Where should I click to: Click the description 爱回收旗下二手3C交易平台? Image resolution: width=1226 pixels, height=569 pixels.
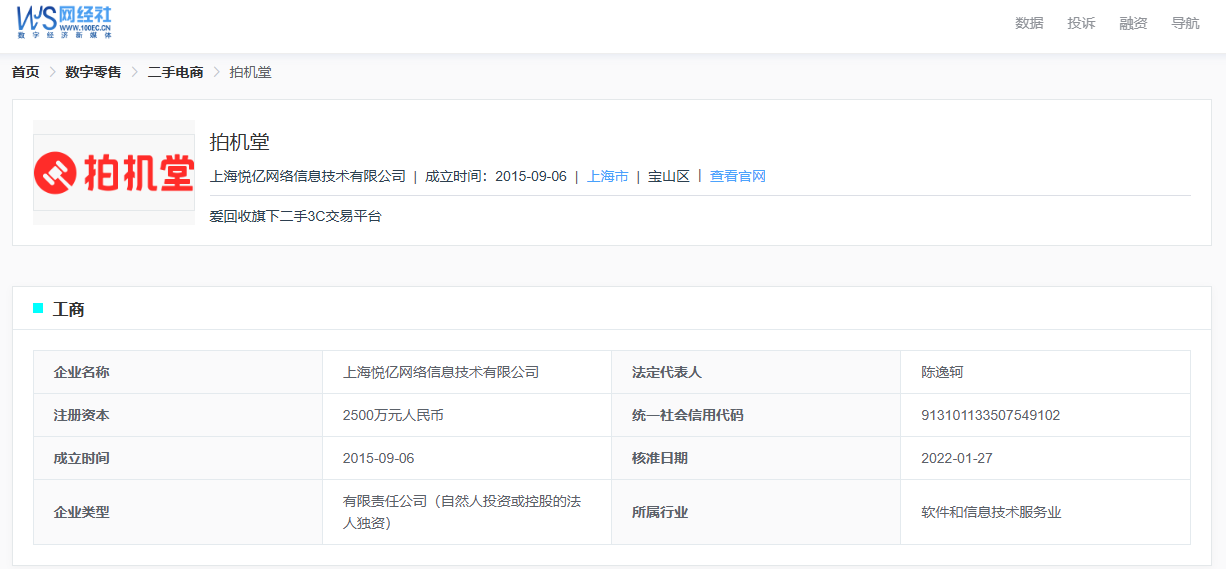click(x=295, y=215)
